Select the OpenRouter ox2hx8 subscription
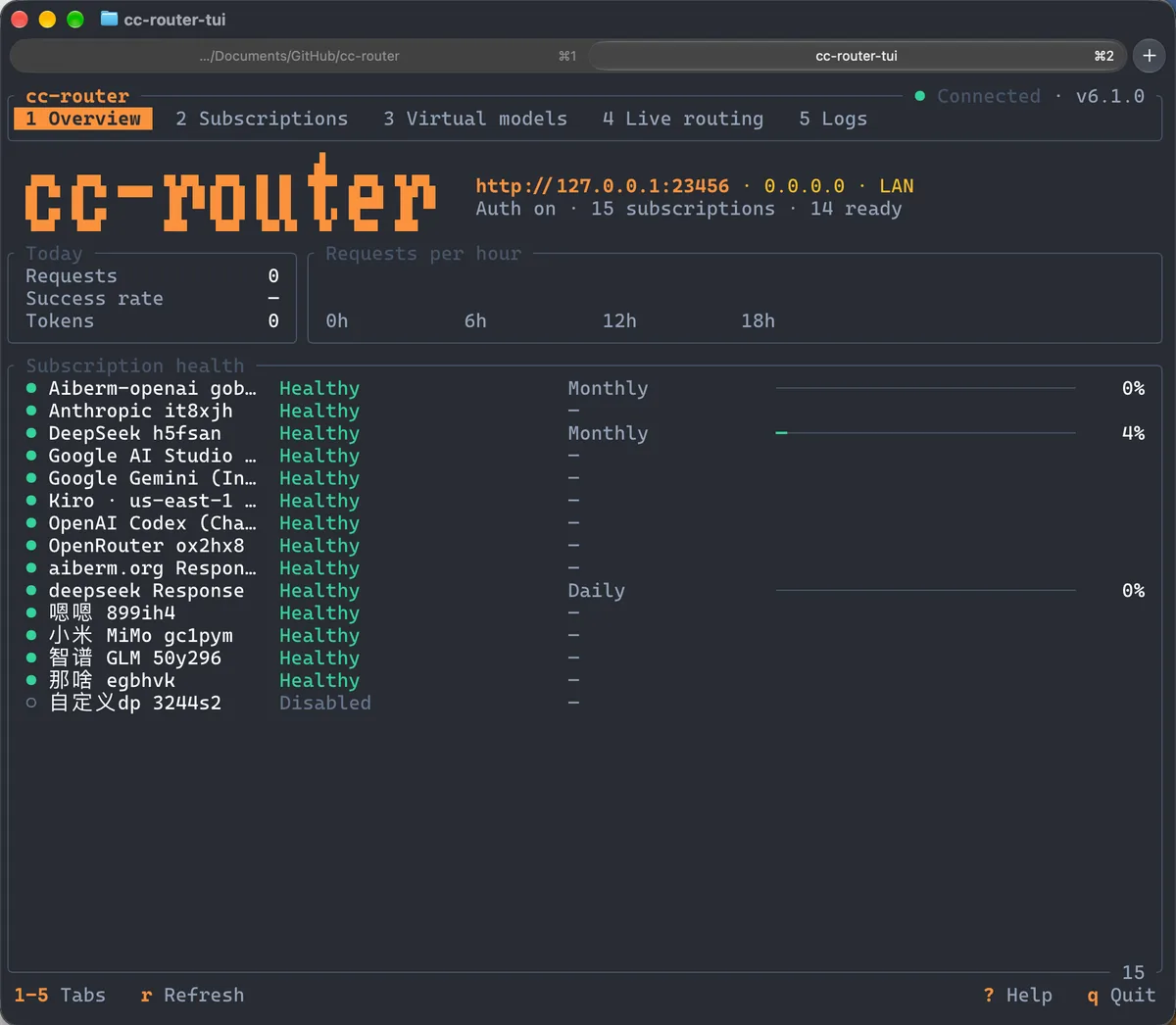 (585, 546)
